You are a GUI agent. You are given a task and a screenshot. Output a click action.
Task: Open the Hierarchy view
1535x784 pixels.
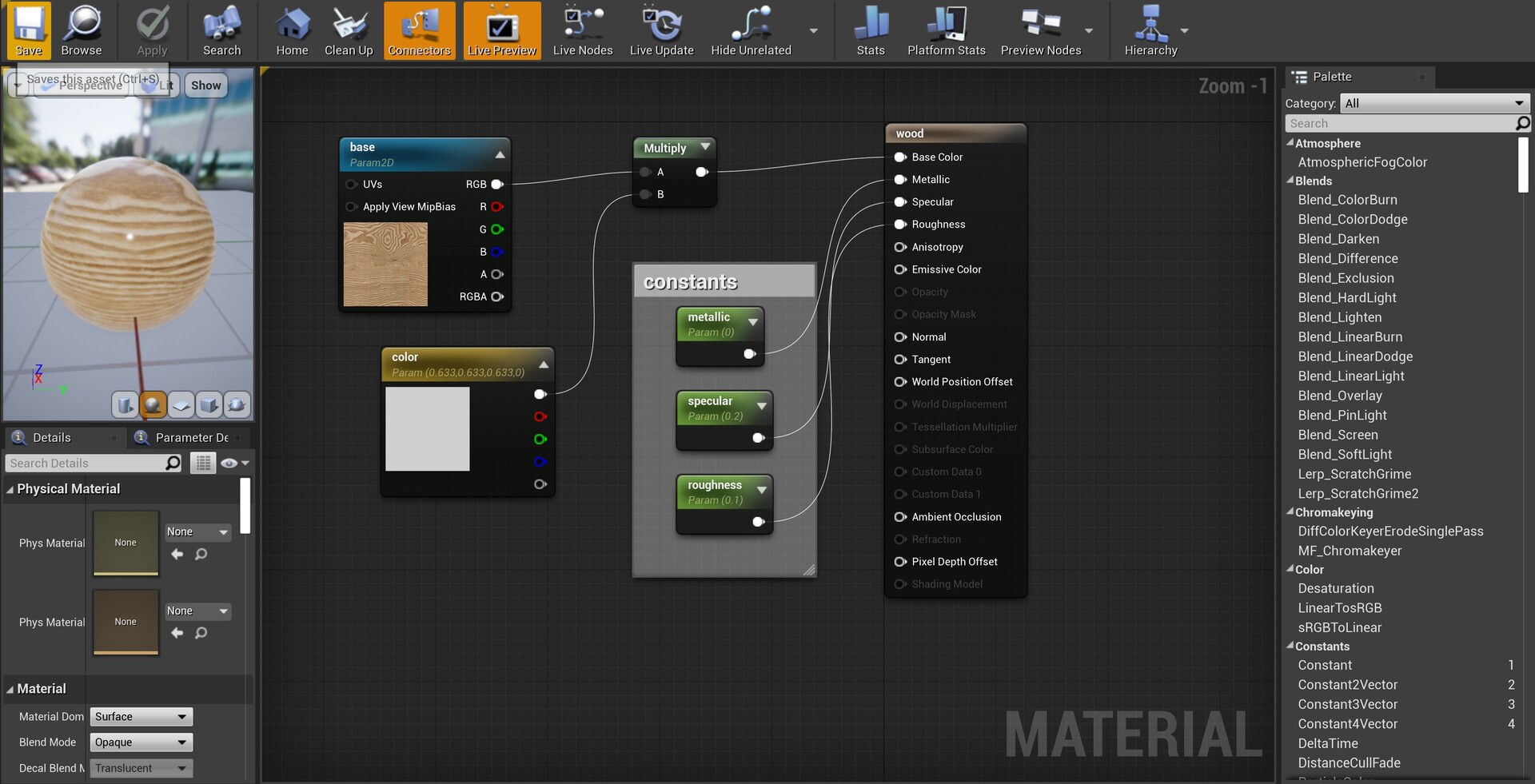tap(1152, 30)
